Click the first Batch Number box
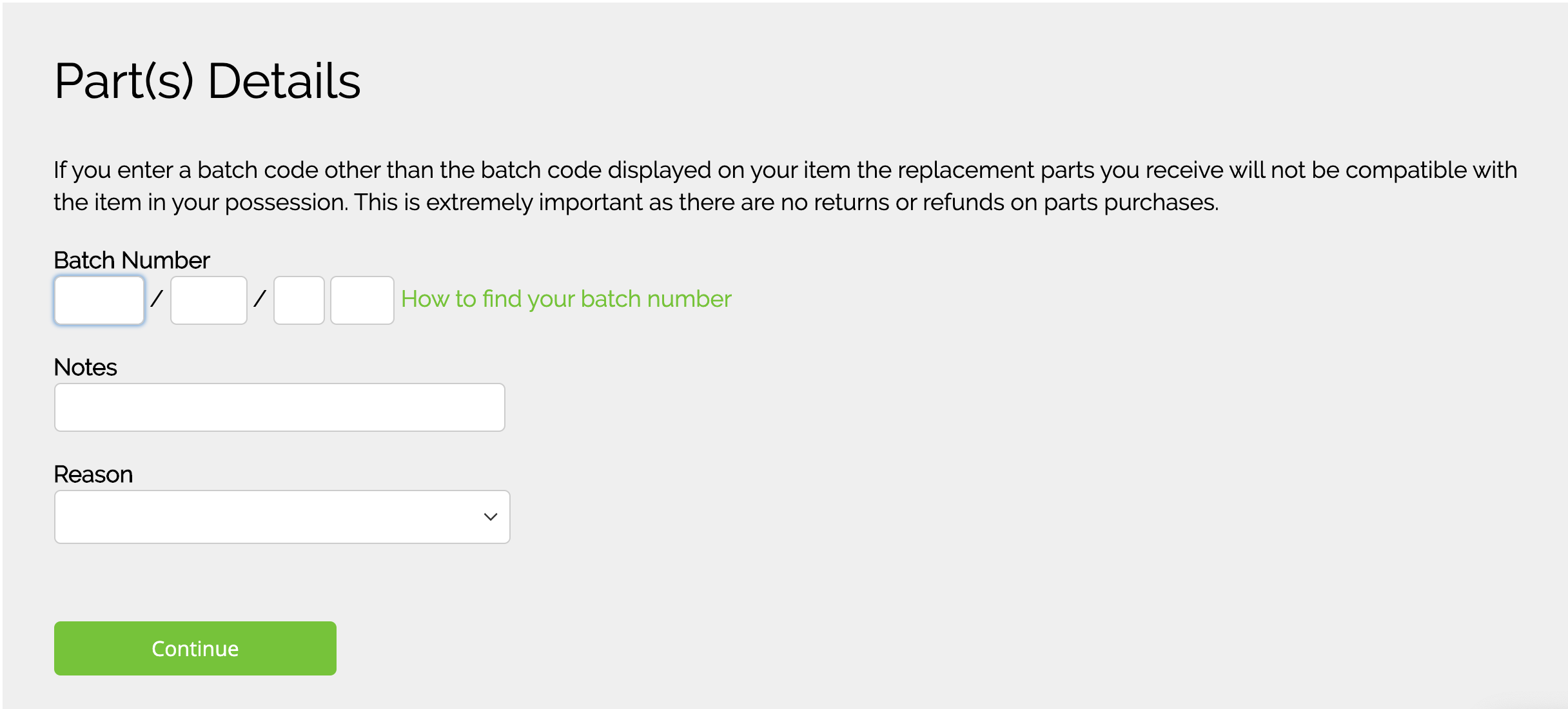1568x709 pixels. (x=99, y=300)
